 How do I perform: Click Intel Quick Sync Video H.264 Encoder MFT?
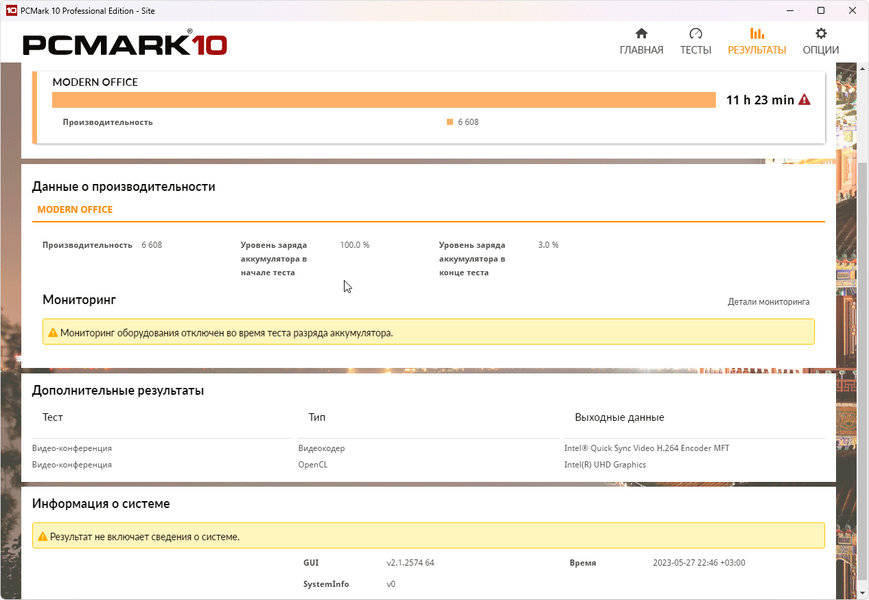(647, 448)
